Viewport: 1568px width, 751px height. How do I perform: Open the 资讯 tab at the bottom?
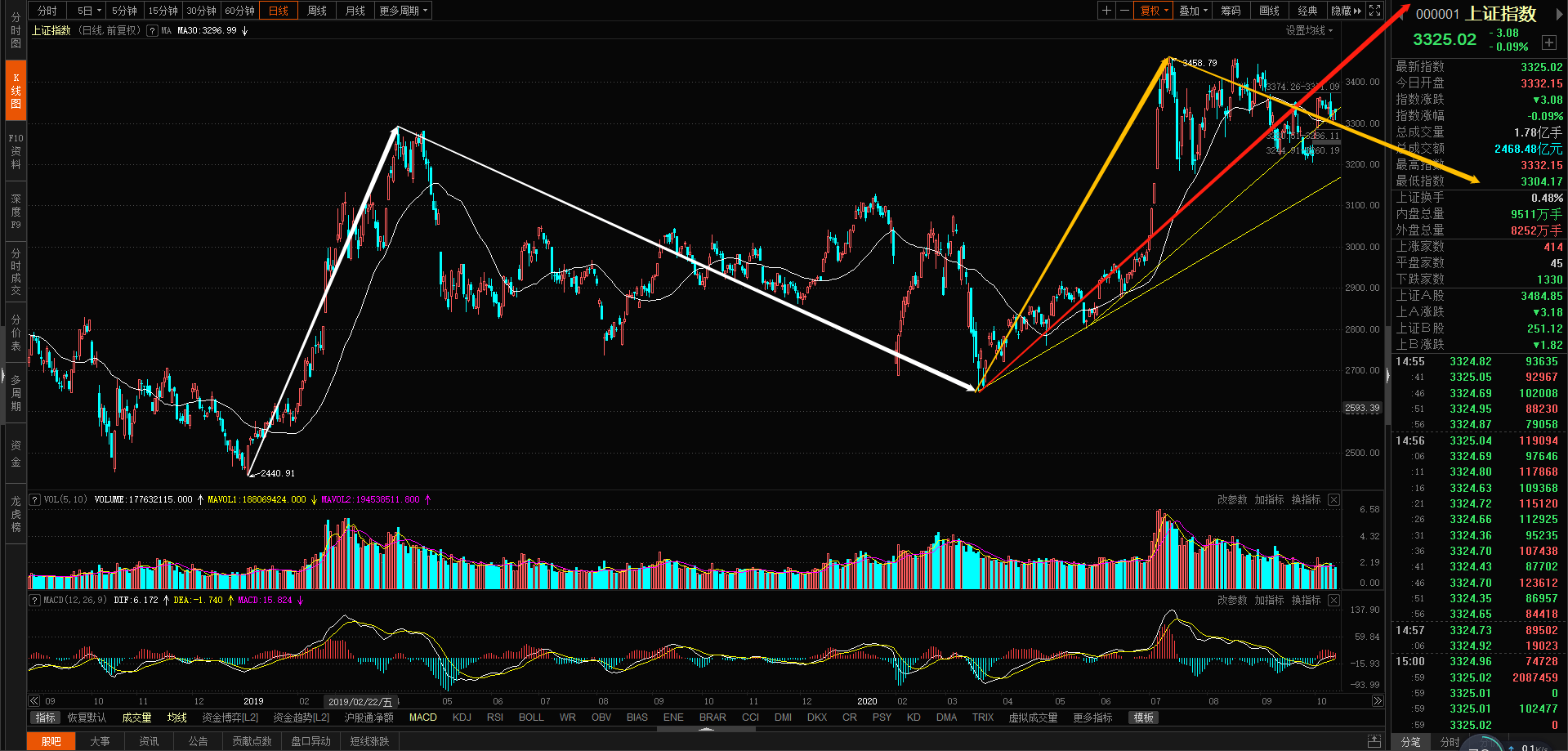pyautogui.click(x=149, y=741)
